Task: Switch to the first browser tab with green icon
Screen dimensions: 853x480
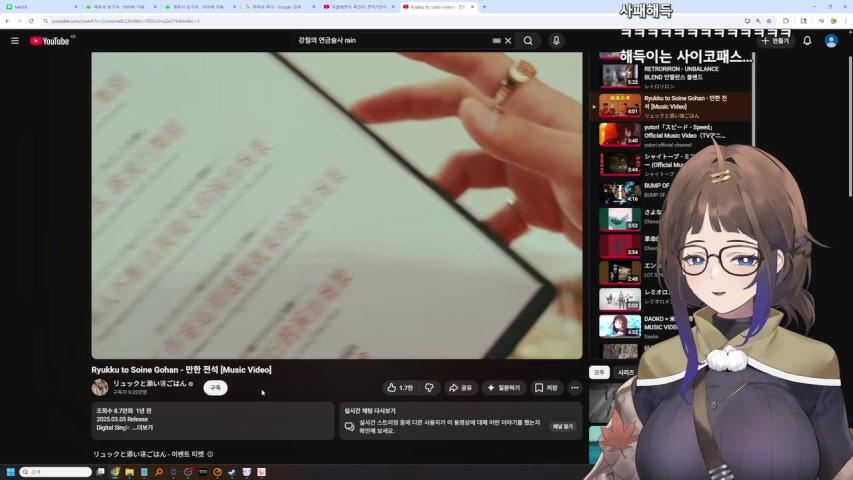Action: (x=41, y=7)
